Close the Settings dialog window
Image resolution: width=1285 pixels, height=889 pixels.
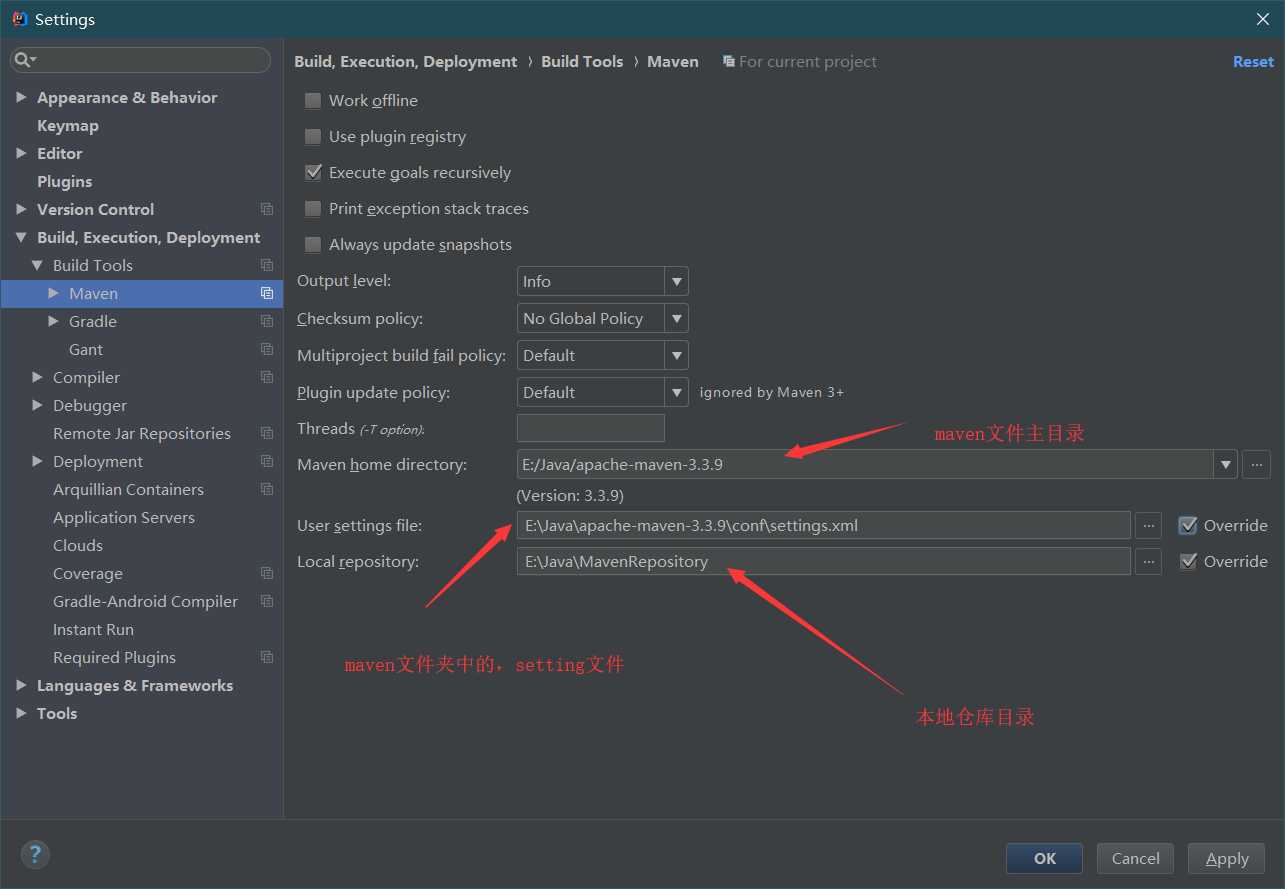pos(1263,19)
